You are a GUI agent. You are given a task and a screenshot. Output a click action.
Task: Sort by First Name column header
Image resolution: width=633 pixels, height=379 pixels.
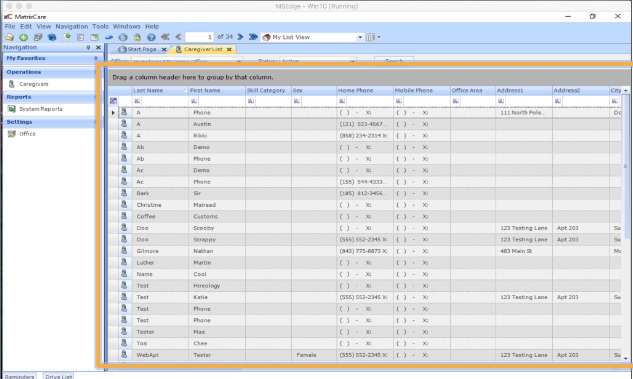click(x=217, y=90)
